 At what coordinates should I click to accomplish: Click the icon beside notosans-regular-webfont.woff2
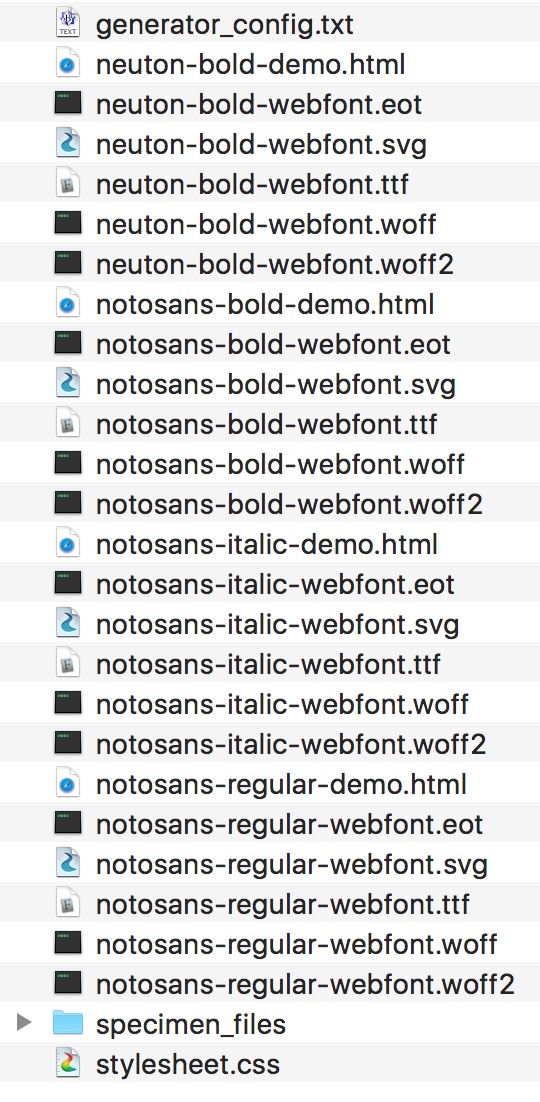tap(68, 985)
